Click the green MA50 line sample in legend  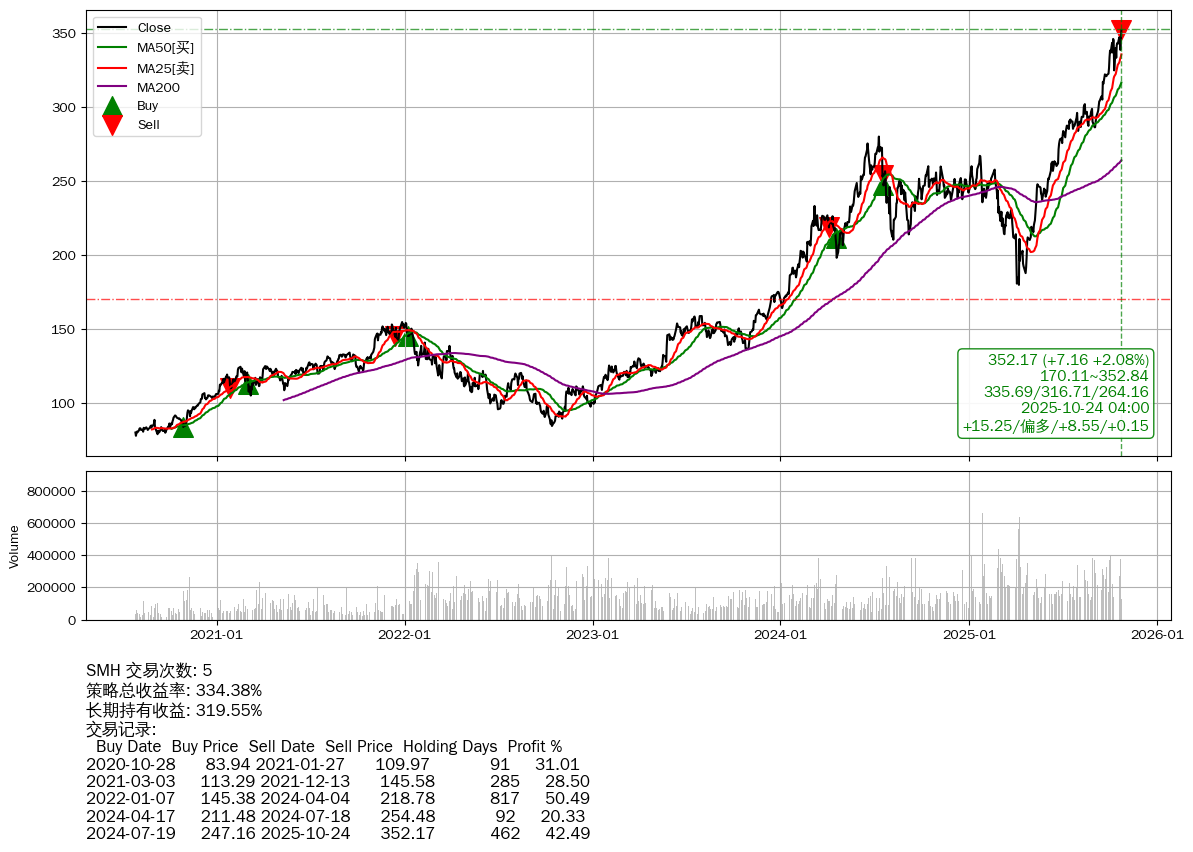pyautogui.click(x=113, y=48)
